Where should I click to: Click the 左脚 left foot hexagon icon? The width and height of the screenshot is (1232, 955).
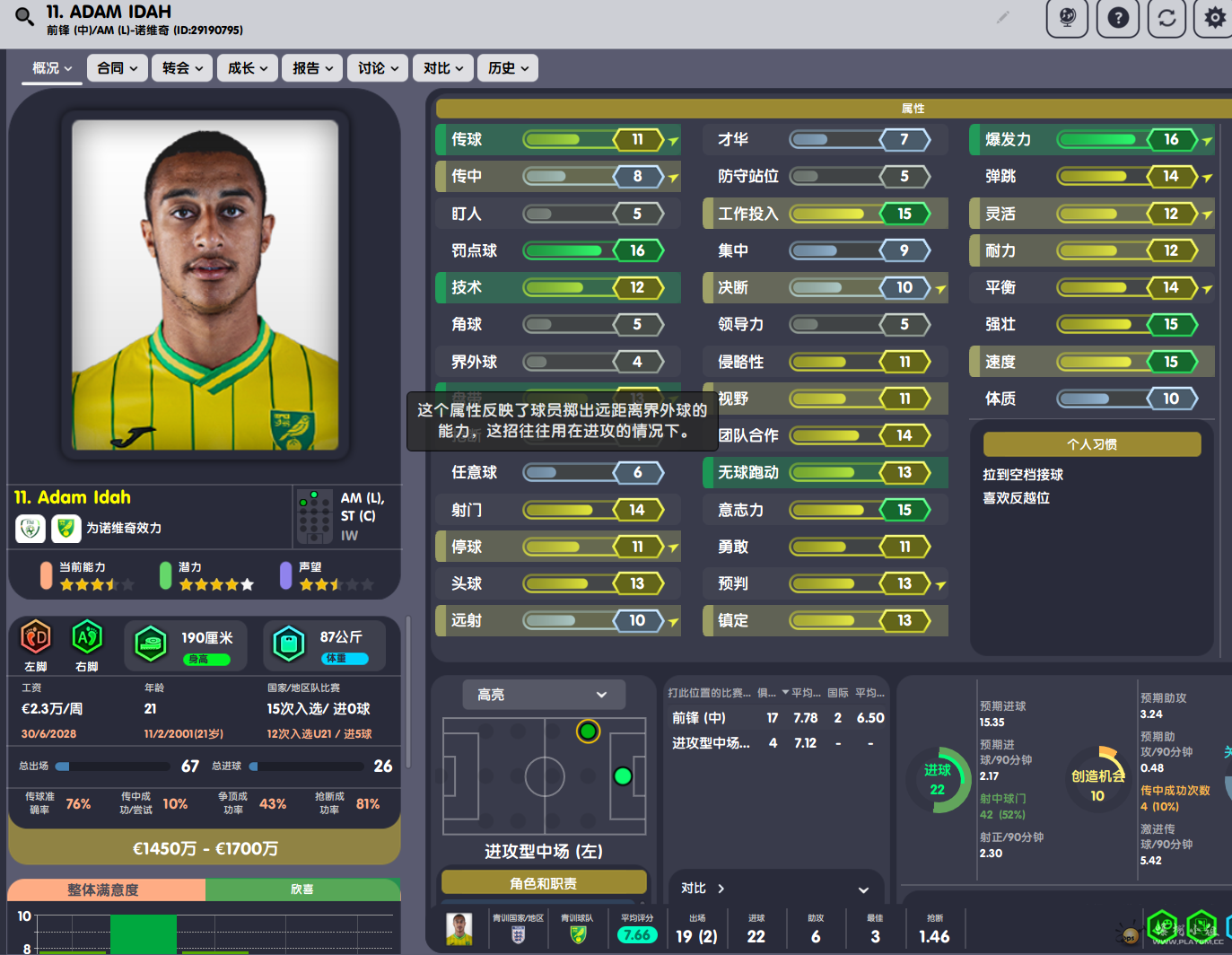pos(36,638)
